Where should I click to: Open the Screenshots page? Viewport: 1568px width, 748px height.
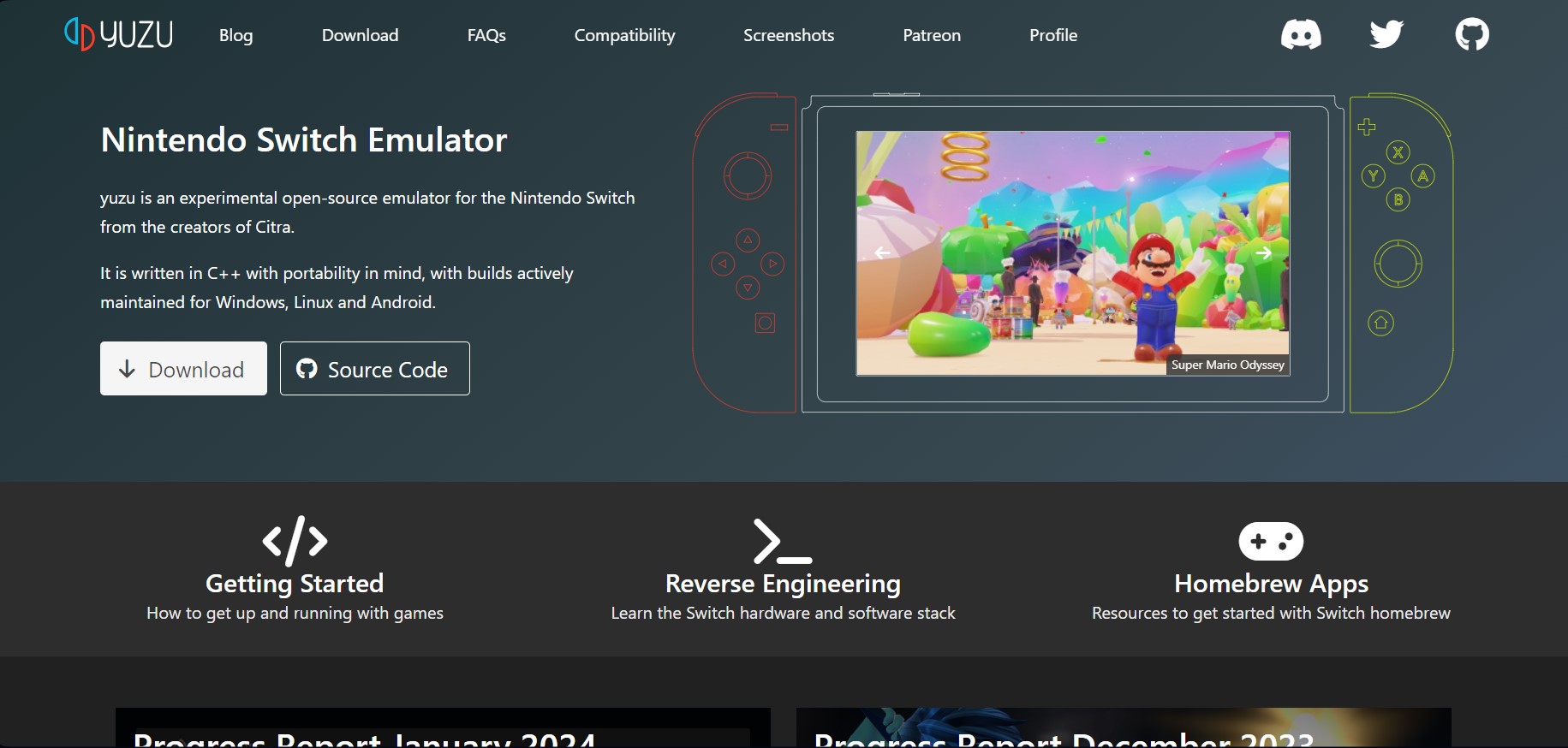tap(789, 35)
